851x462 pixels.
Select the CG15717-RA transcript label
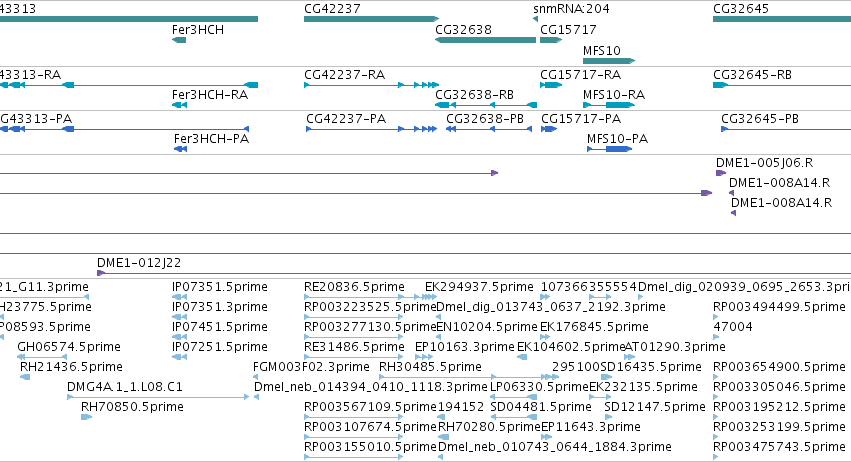pos(580,74)
